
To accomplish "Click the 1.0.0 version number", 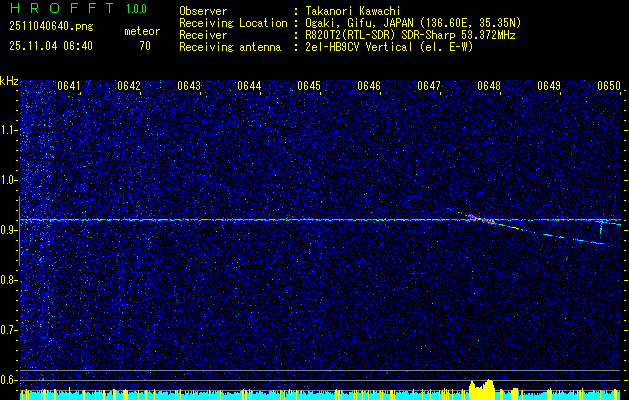I will coord(138,9).
